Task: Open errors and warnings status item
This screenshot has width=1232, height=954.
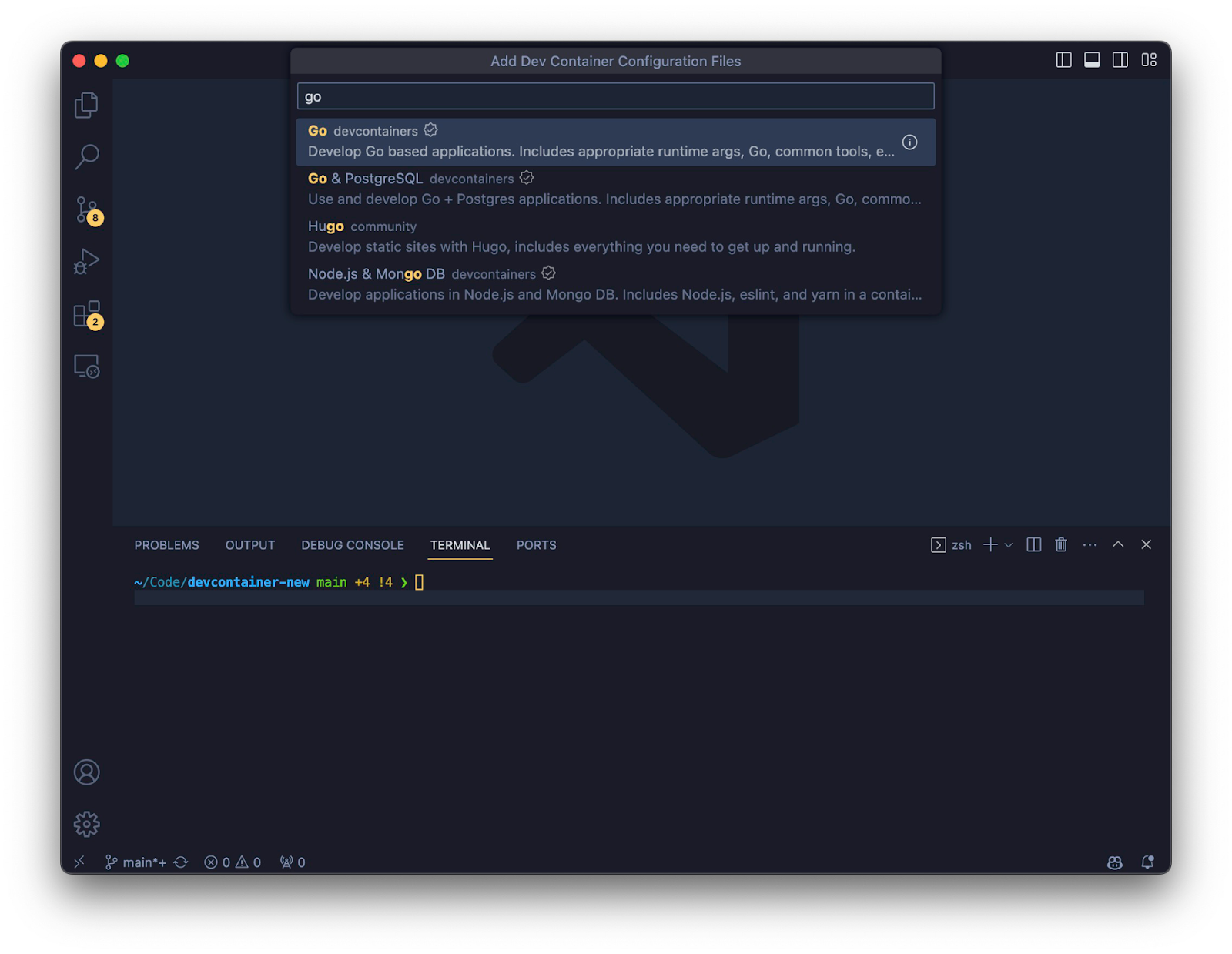Action: (x=233, y=862)
